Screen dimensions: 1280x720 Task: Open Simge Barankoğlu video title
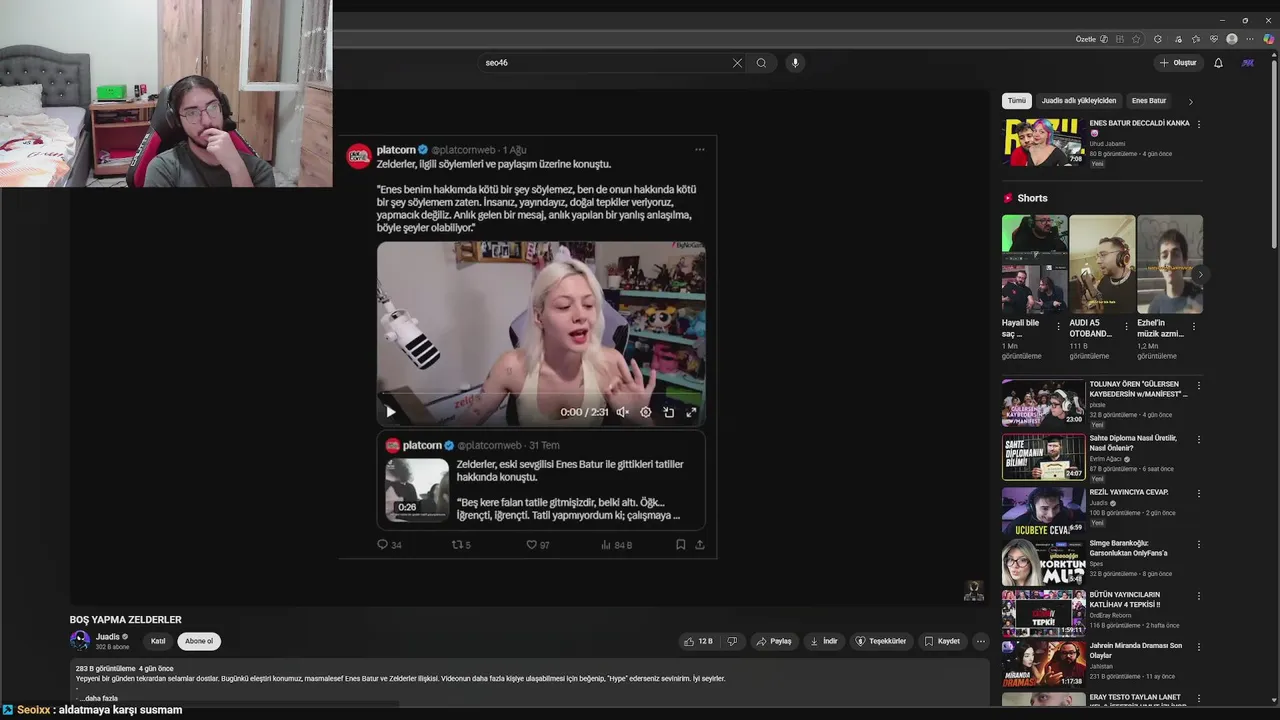(x=1128, y=548)
